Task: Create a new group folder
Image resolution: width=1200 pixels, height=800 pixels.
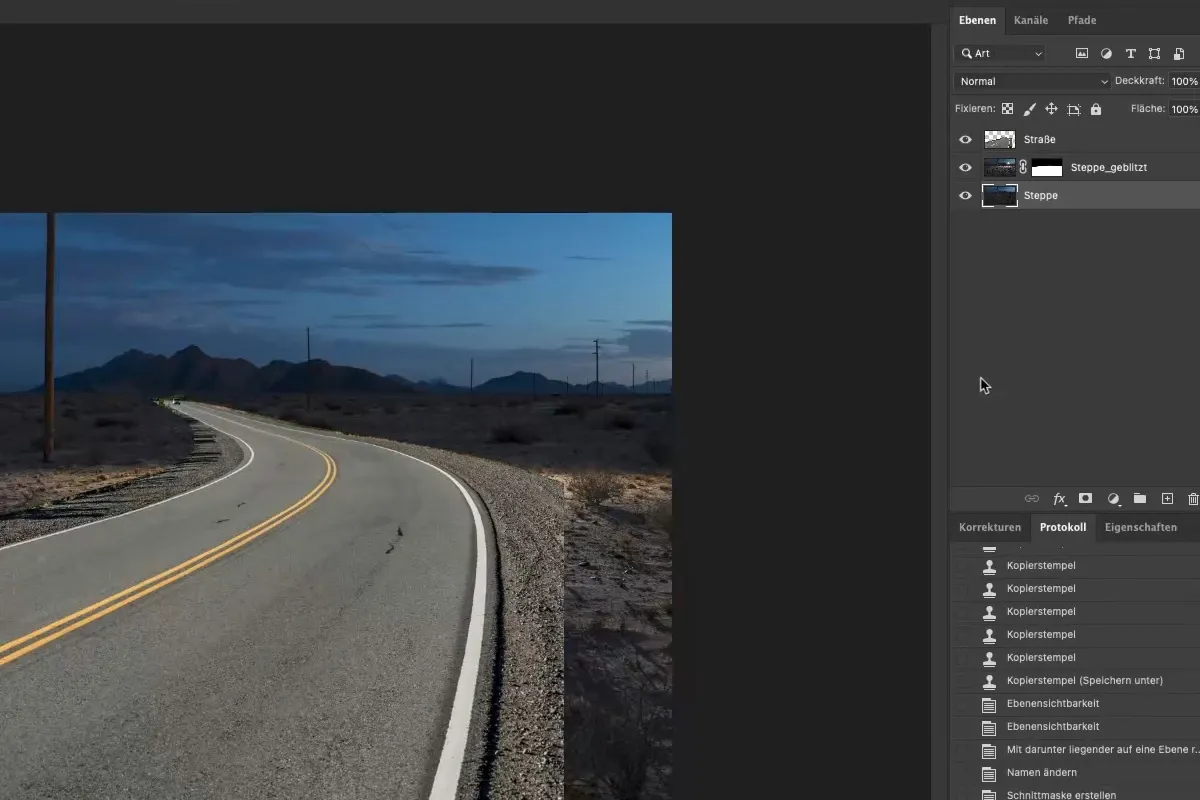Action: (1140, 499)
